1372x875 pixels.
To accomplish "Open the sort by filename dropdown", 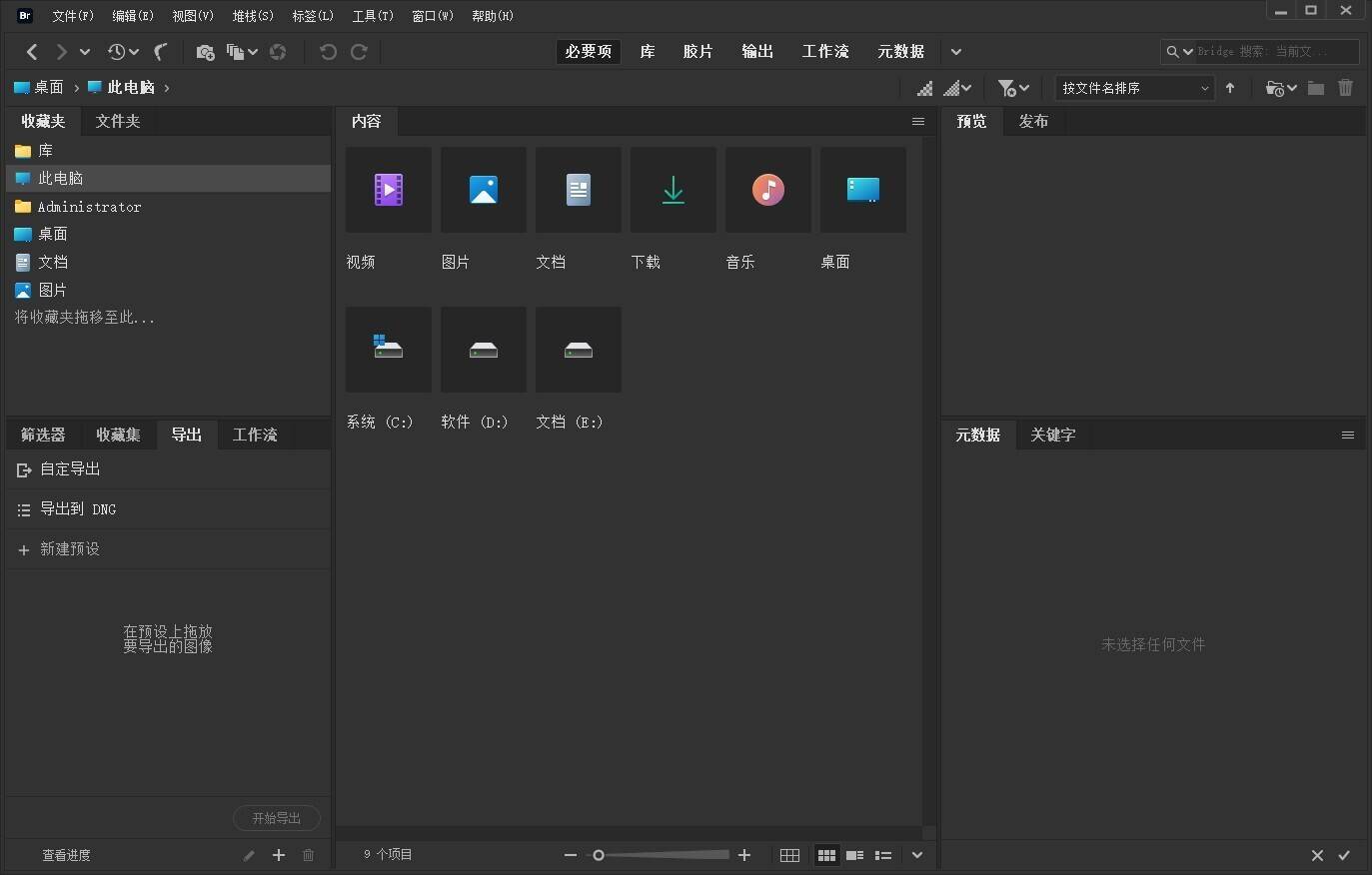I will [x=1134, y=88].
